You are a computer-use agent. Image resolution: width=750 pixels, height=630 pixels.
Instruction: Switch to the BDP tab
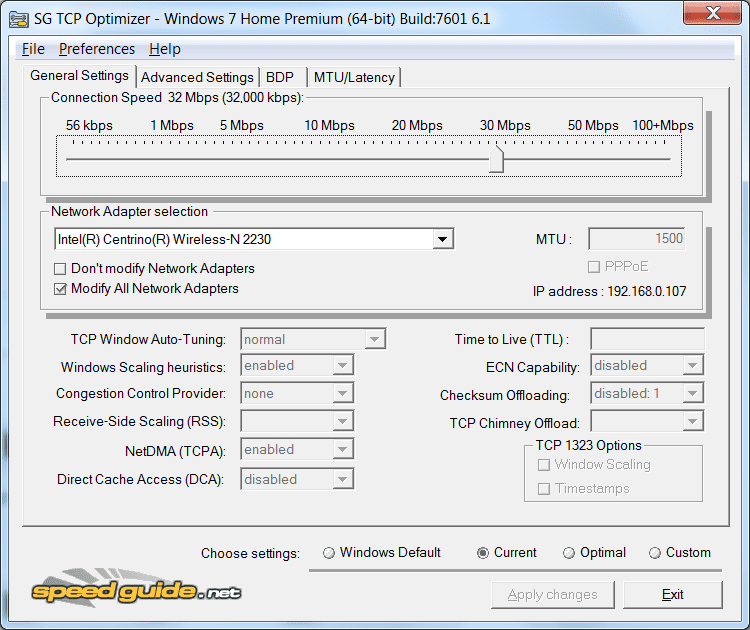pyautogui.click(x=282, y=77)
